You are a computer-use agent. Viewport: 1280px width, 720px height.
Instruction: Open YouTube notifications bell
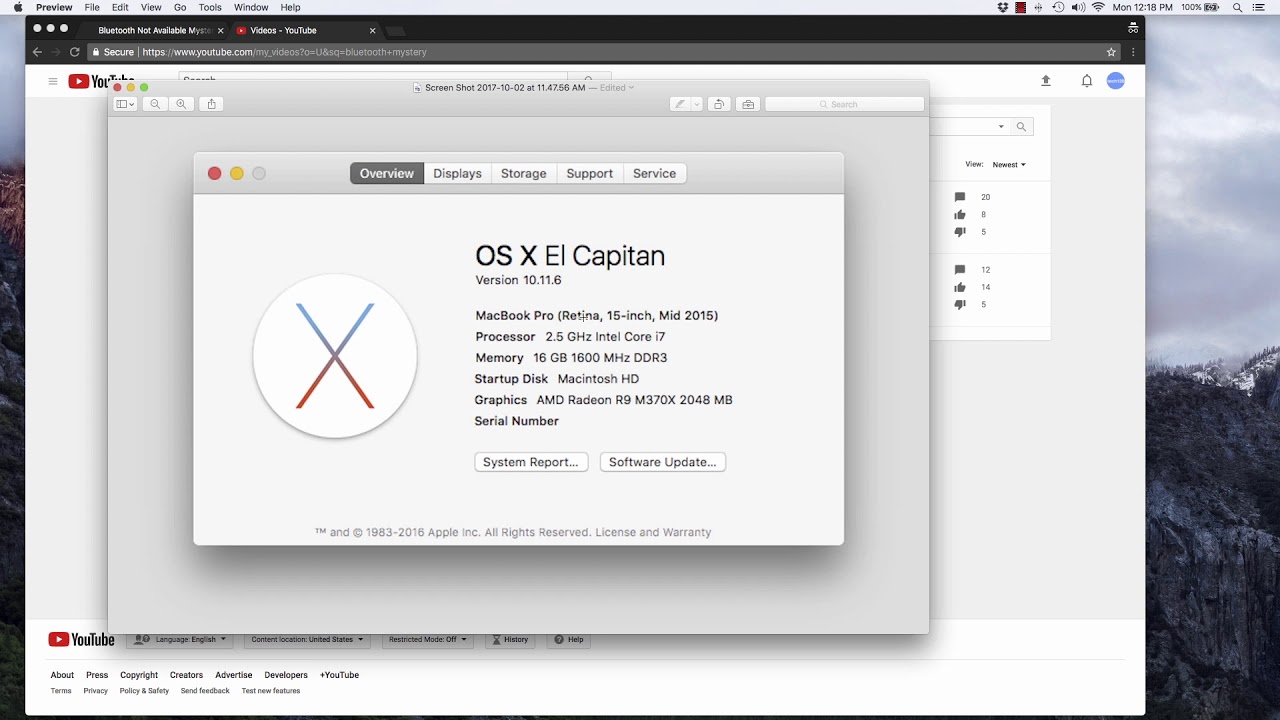click(1087, 81)
